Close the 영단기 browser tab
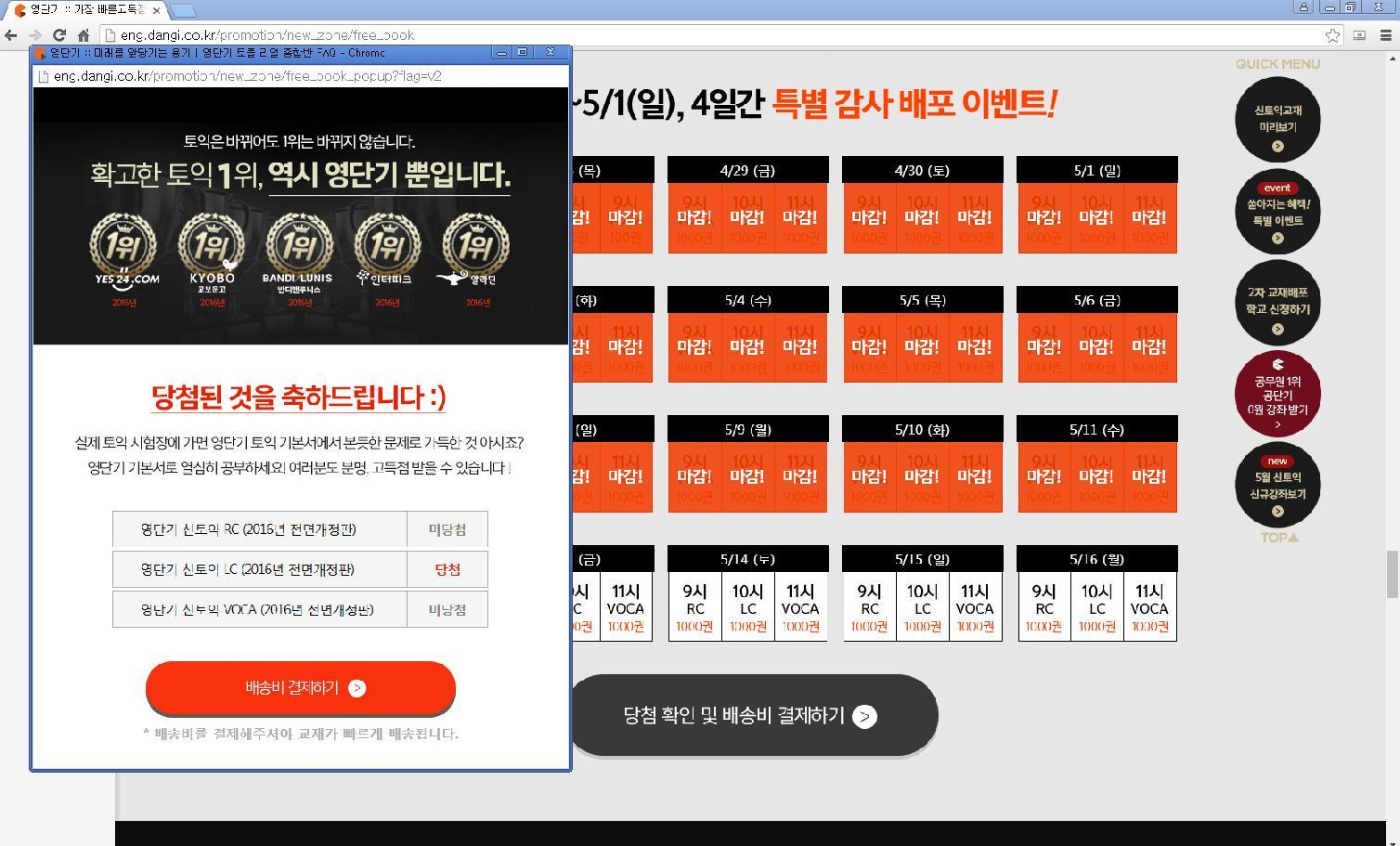The image size is (1400, 846). pos(156,10)
